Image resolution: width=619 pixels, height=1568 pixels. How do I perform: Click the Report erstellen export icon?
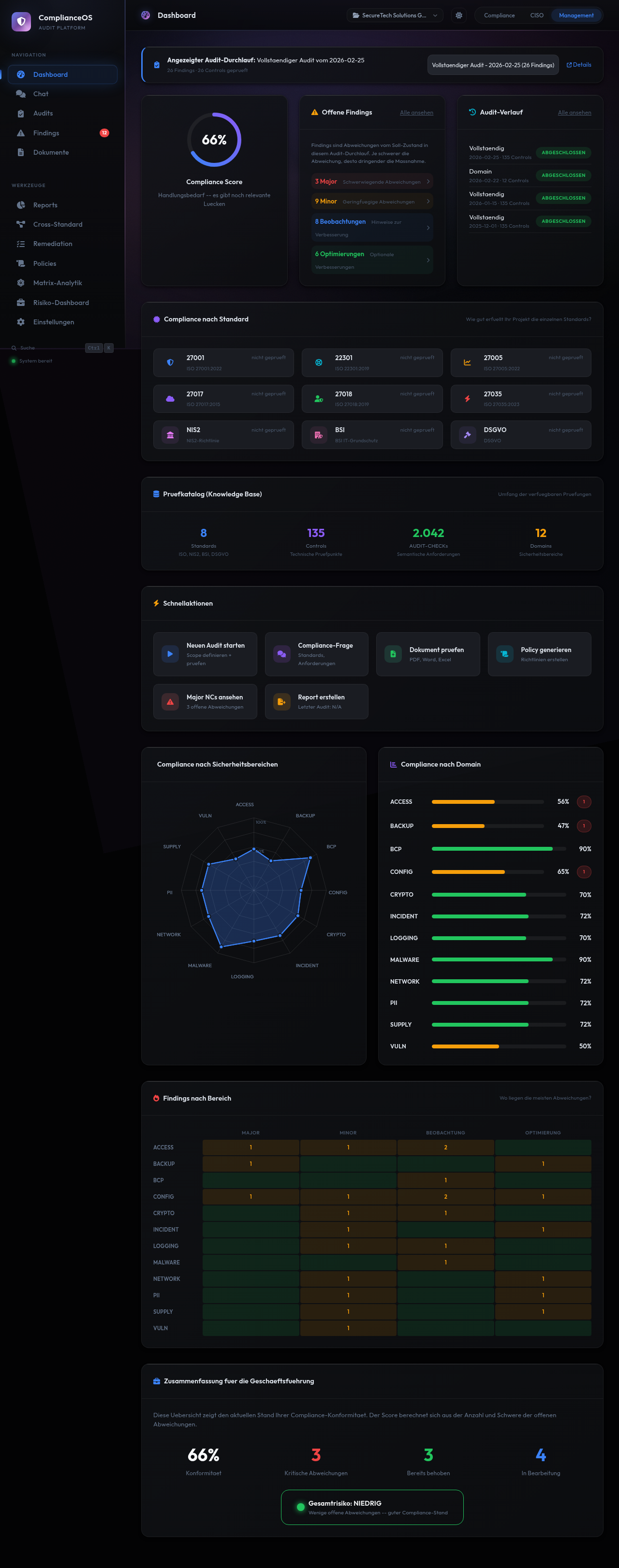click(x=281, y=702)
